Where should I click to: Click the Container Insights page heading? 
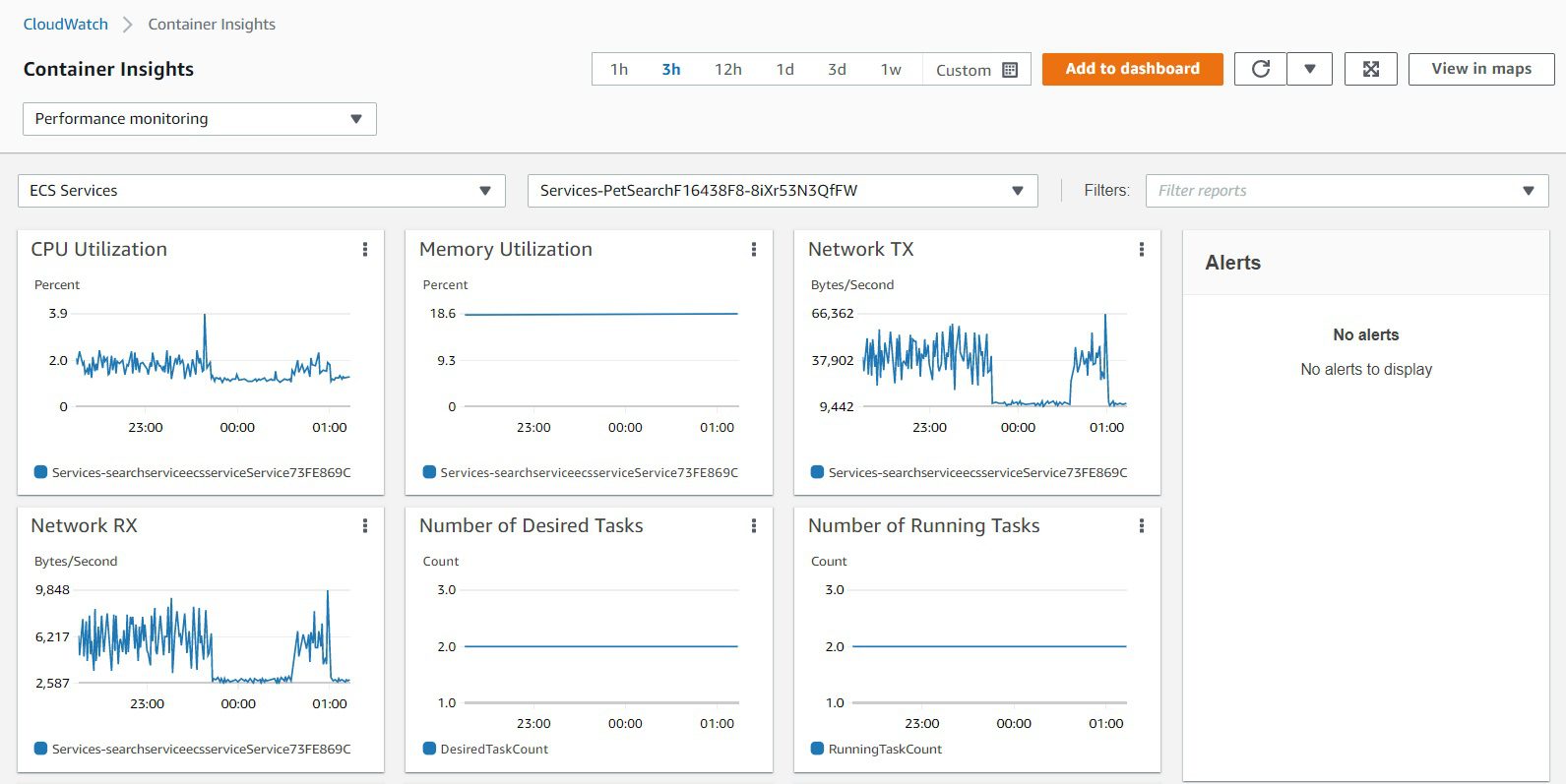point(108,70)
